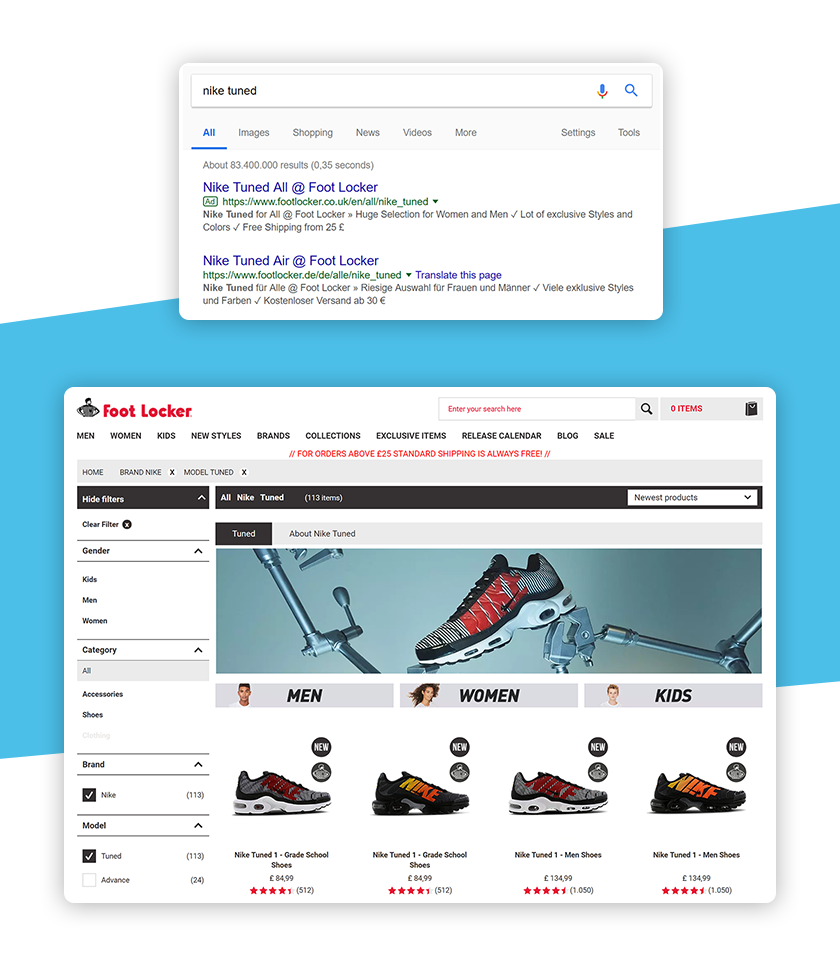Click the Foot Locker search magnifier icon
This screenshot has height=964, width=840.
click(x=646, y=409)
